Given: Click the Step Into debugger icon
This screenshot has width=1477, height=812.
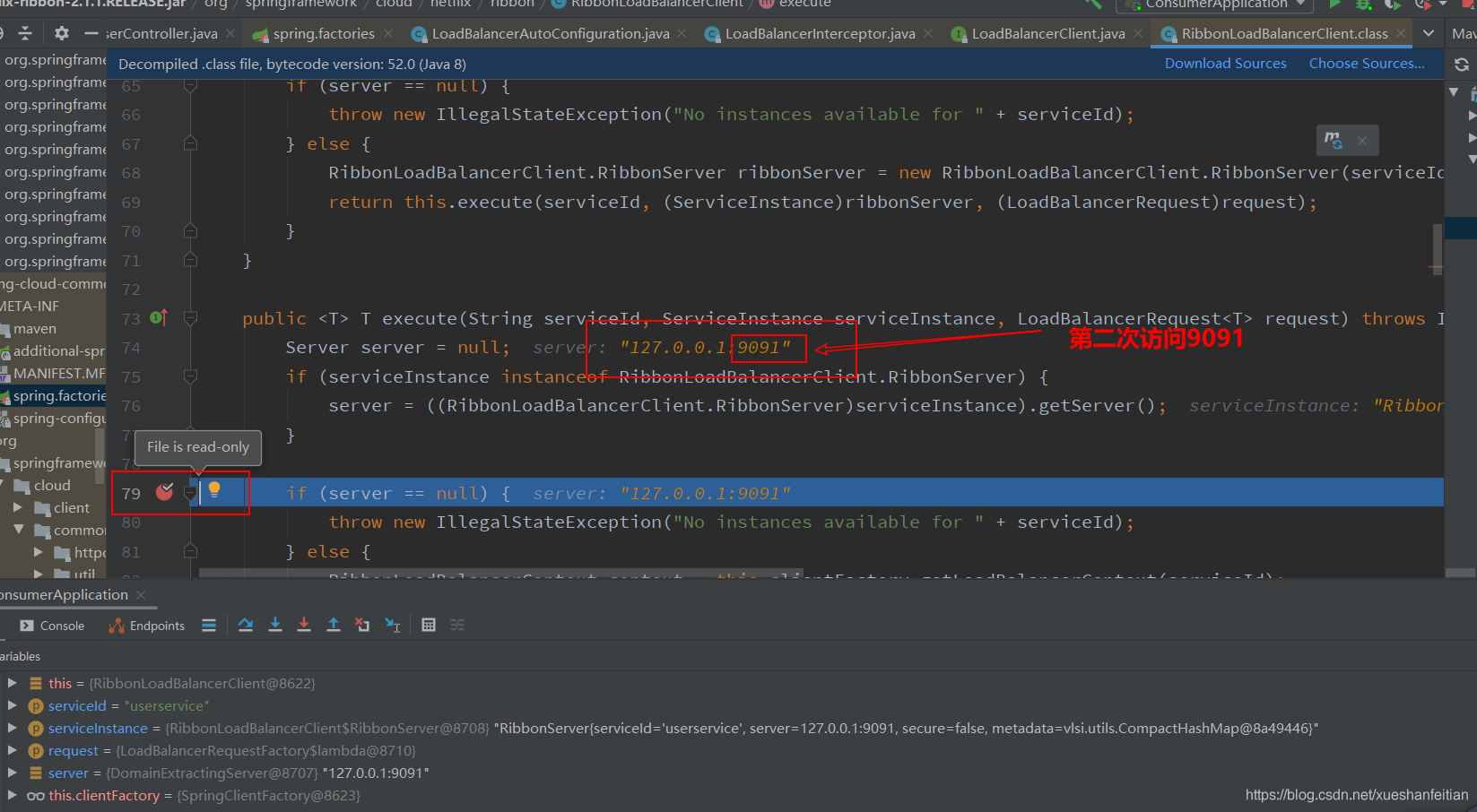Looking at the screenshot, I should coord(275,625).
